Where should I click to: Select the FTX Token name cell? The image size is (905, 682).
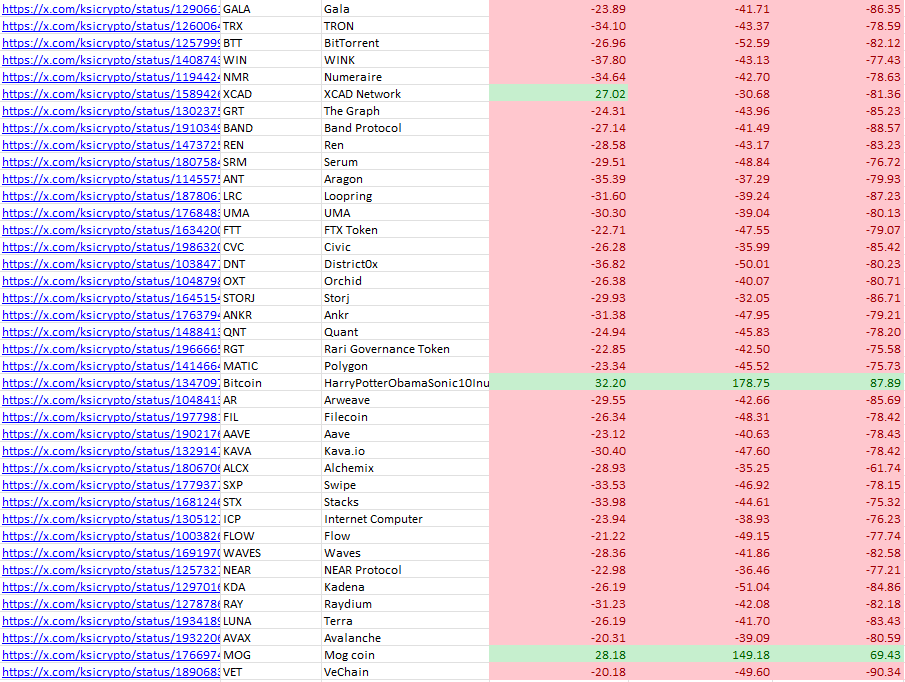[405, 230]
